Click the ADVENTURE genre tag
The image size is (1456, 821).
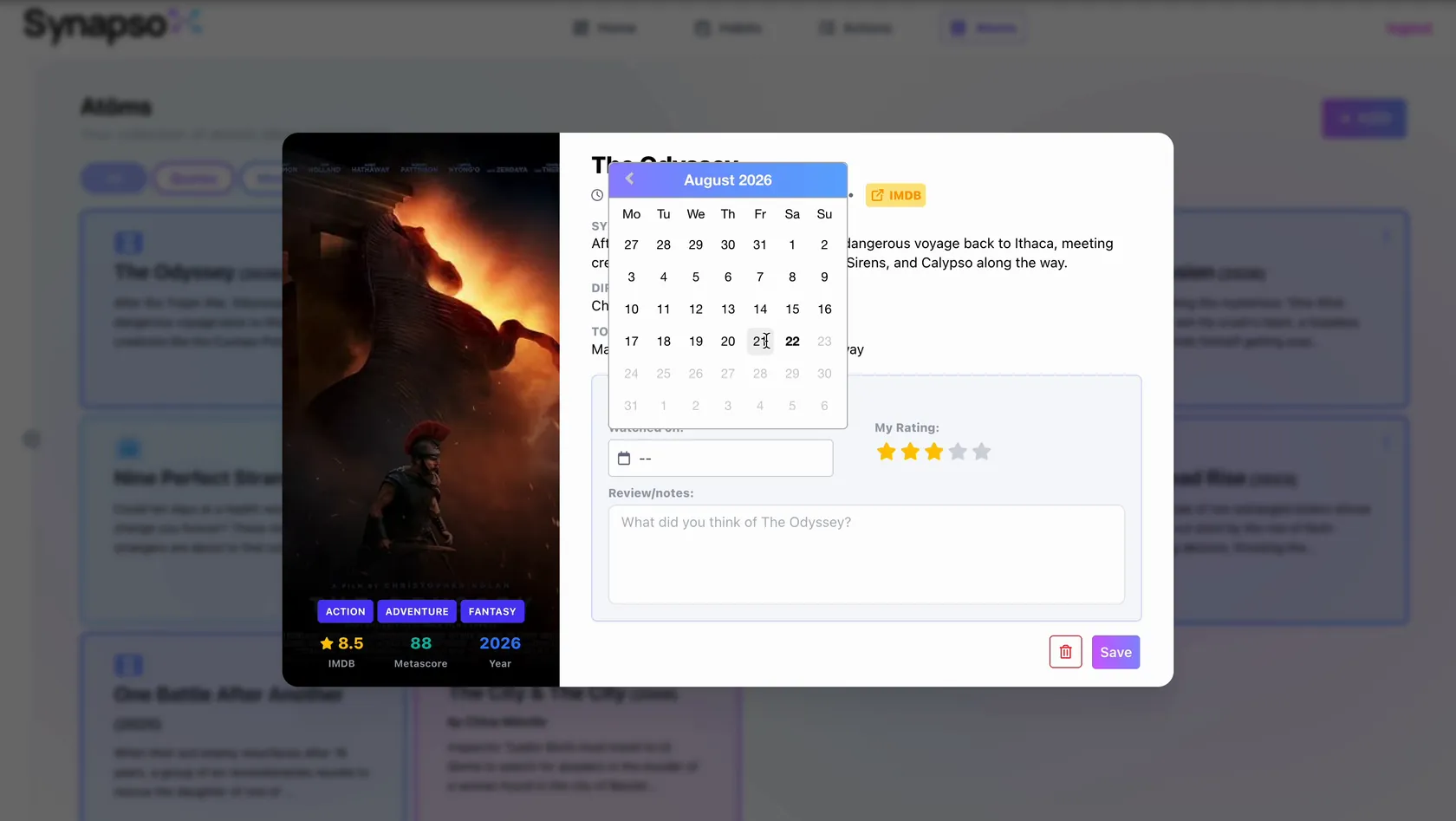[417, 611]
